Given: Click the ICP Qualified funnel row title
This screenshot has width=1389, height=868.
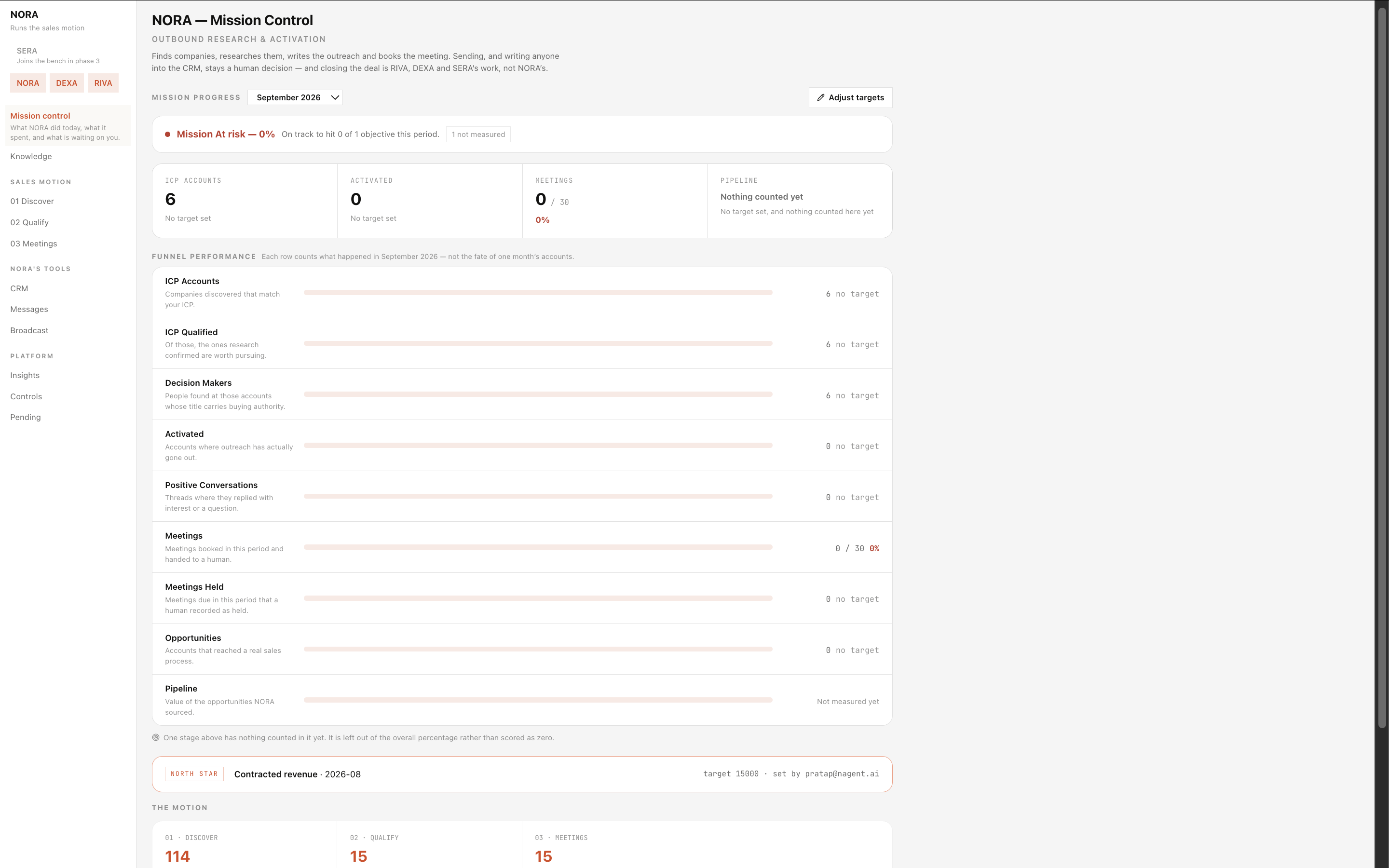Looking at the screenshot, I should pyautogui.click(x=191, y=332).
